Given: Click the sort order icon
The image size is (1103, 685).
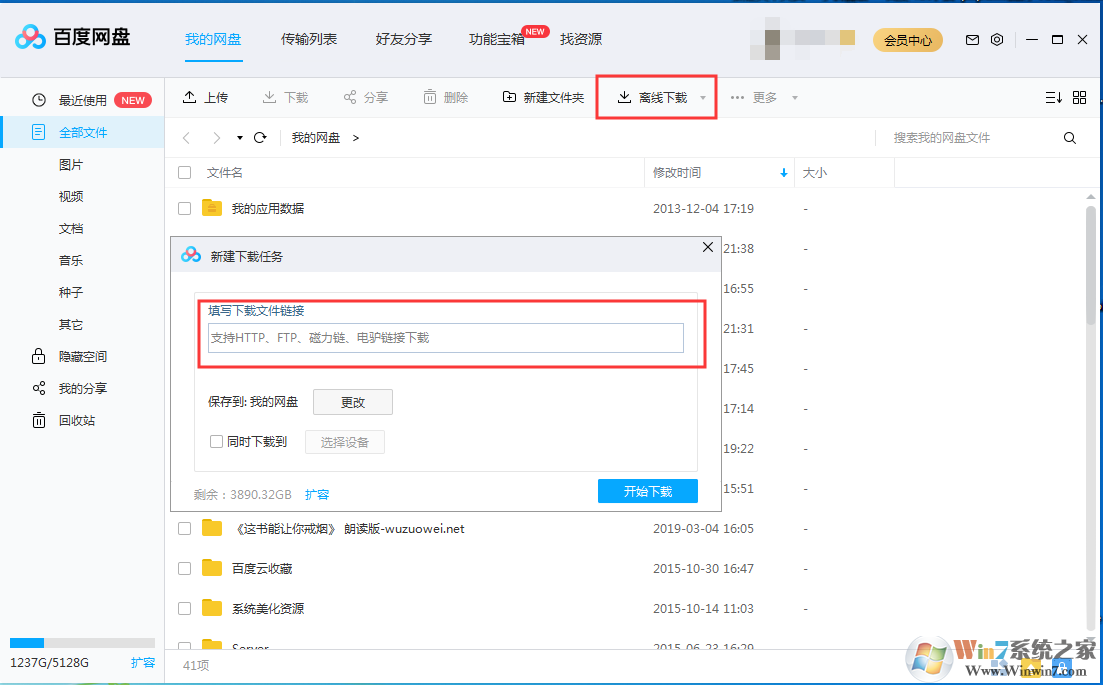Looking at the screenshot, I should (x=1054, y=98).
